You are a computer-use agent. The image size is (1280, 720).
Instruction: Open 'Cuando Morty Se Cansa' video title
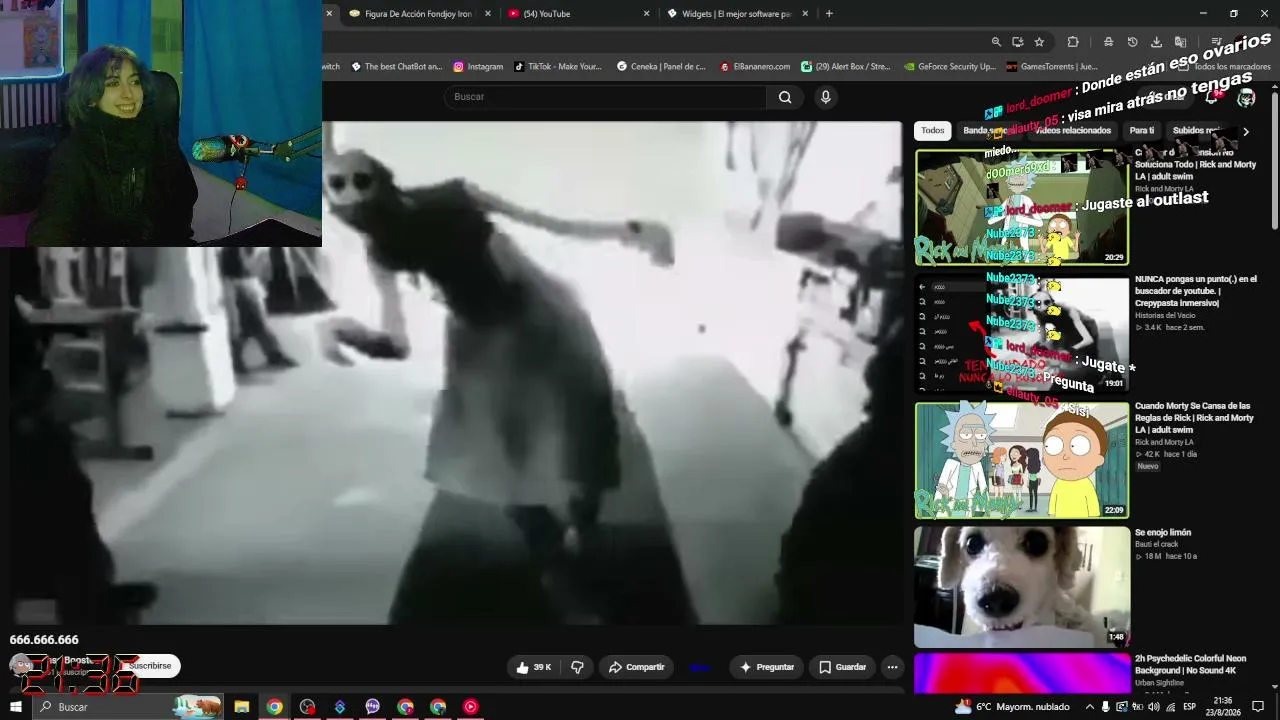tap(1195, 418)
